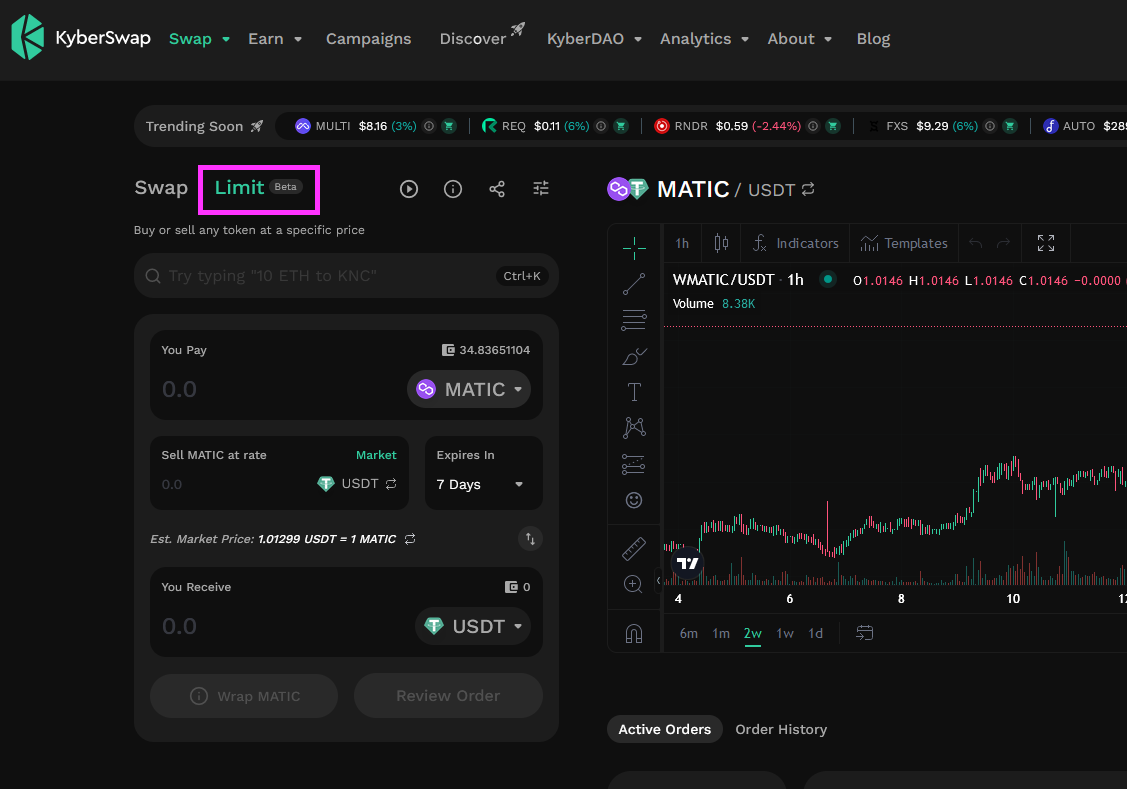The height and width of the screenshot is (789, 1127).
Task: Expand the KyberDAO menu dropdown
Action: click(638, 40)
